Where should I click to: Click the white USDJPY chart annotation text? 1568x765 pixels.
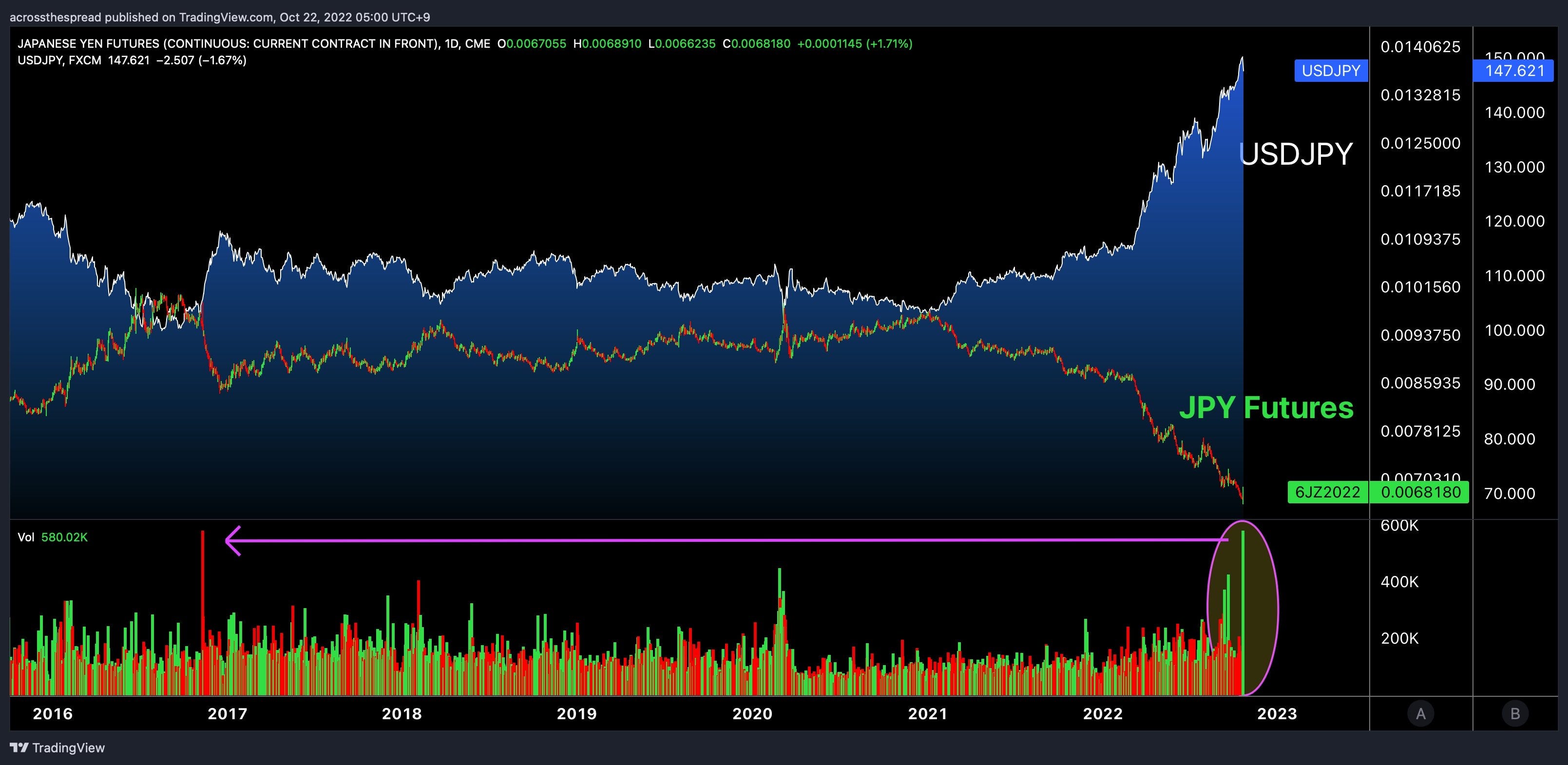pyautogui.click(x=1296, y=153)
